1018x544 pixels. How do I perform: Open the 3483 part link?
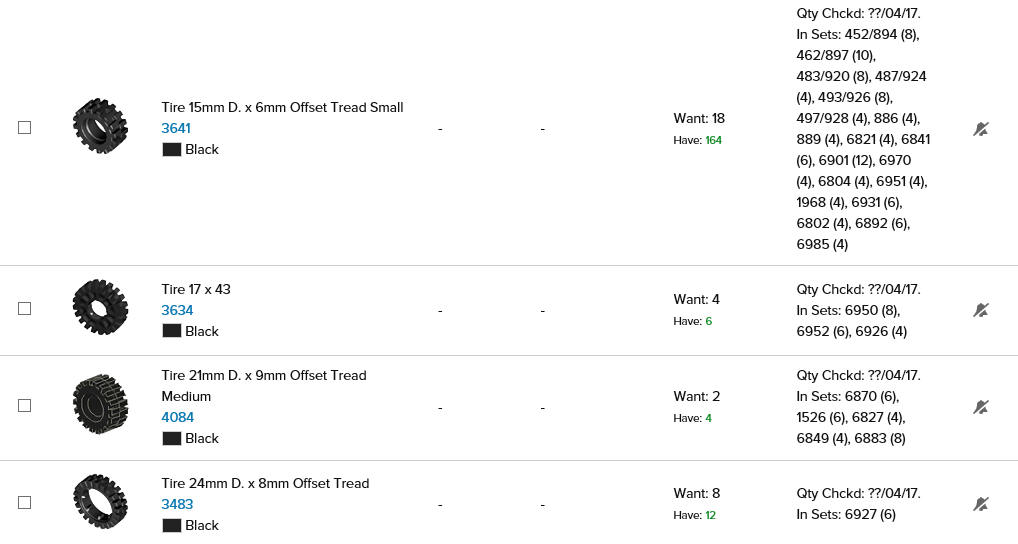(177, 504)
